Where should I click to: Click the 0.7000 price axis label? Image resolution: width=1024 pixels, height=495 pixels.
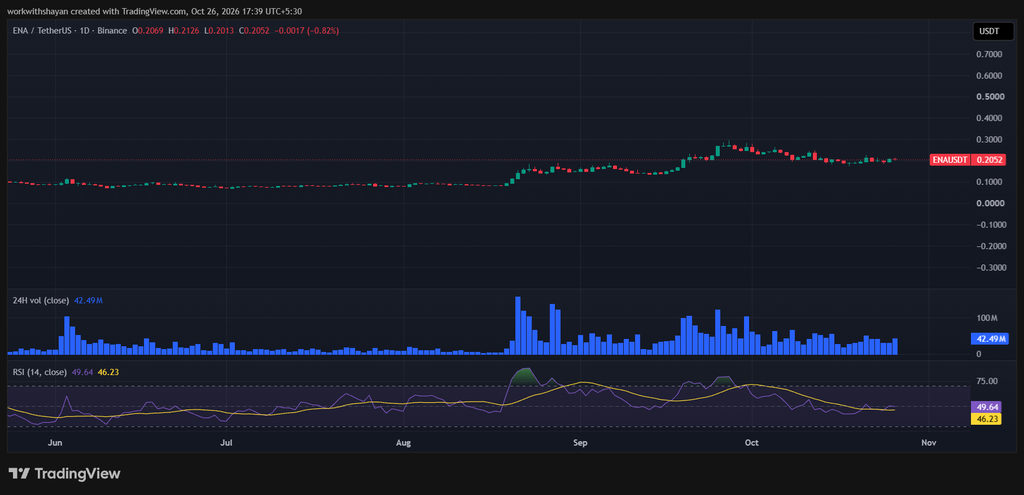[989, 54]
